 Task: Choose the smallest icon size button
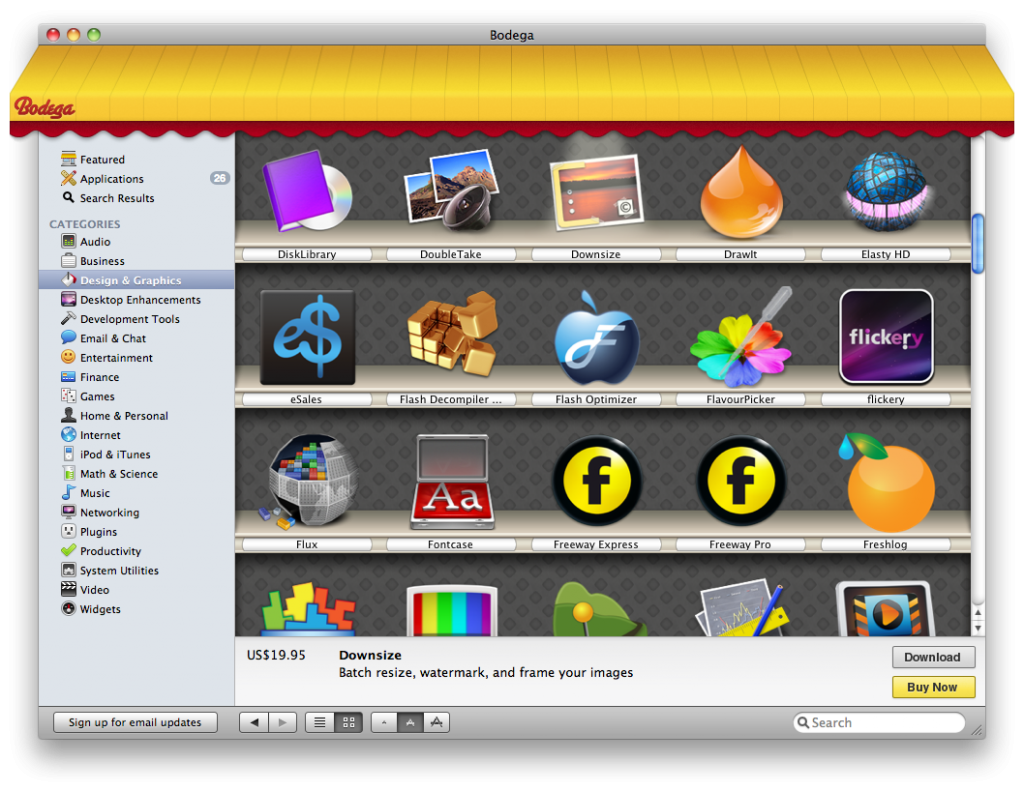[x=384, y=722]
